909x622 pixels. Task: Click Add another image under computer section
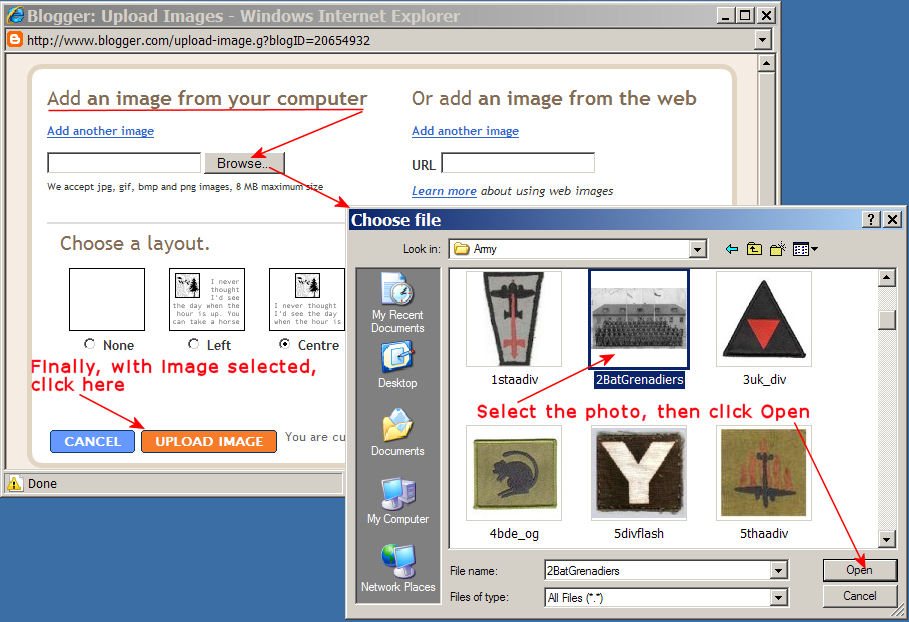coord(100,131)
